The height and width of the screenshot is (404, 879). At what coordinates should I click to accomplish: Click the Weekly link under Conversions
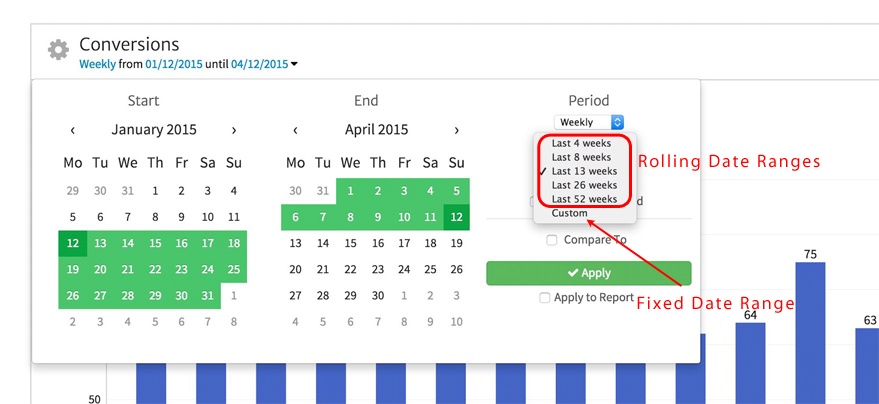(98, 64)
